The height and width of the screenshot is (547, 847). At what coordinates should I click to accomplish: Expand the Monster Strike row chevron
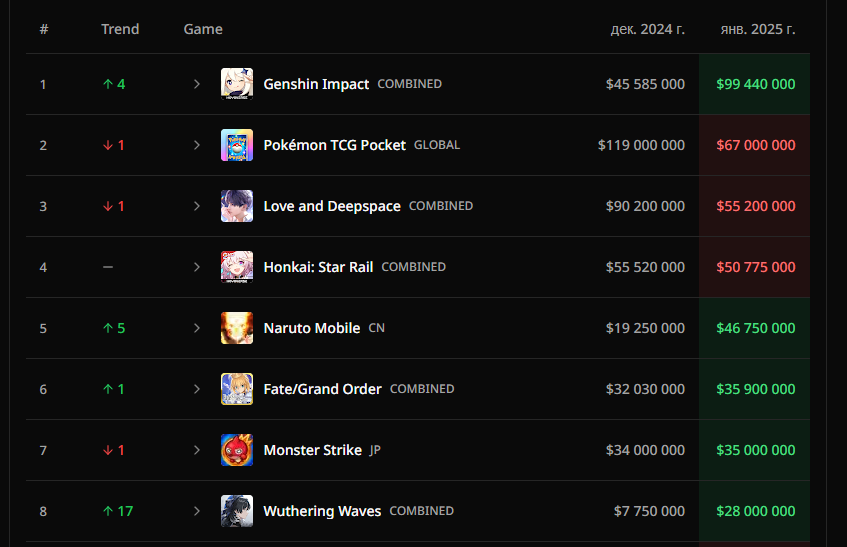[x=197, y=450]
